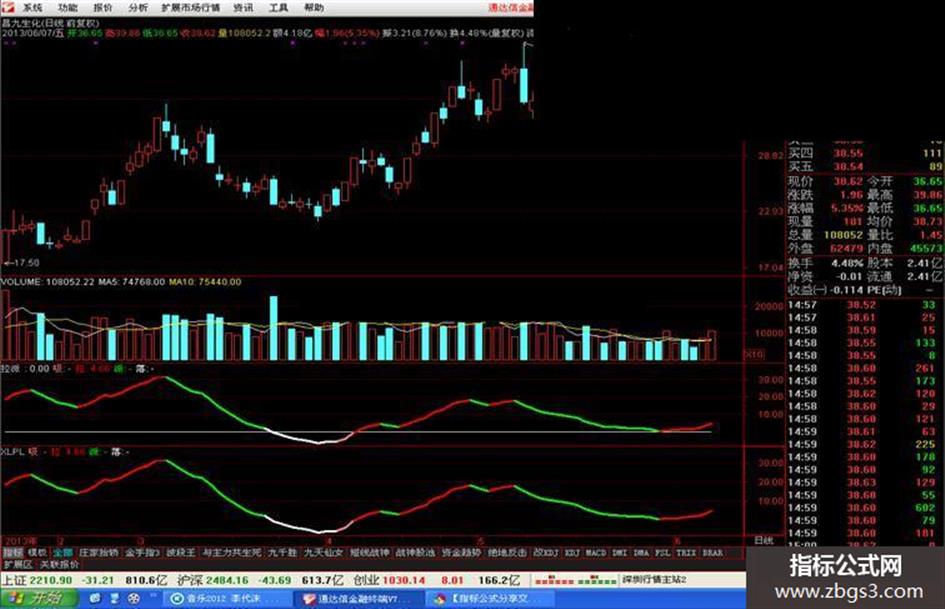Open the 关联报价 tab
This screenshot has height=609, width=945.
pyautogui.click(x=59, y=565)
